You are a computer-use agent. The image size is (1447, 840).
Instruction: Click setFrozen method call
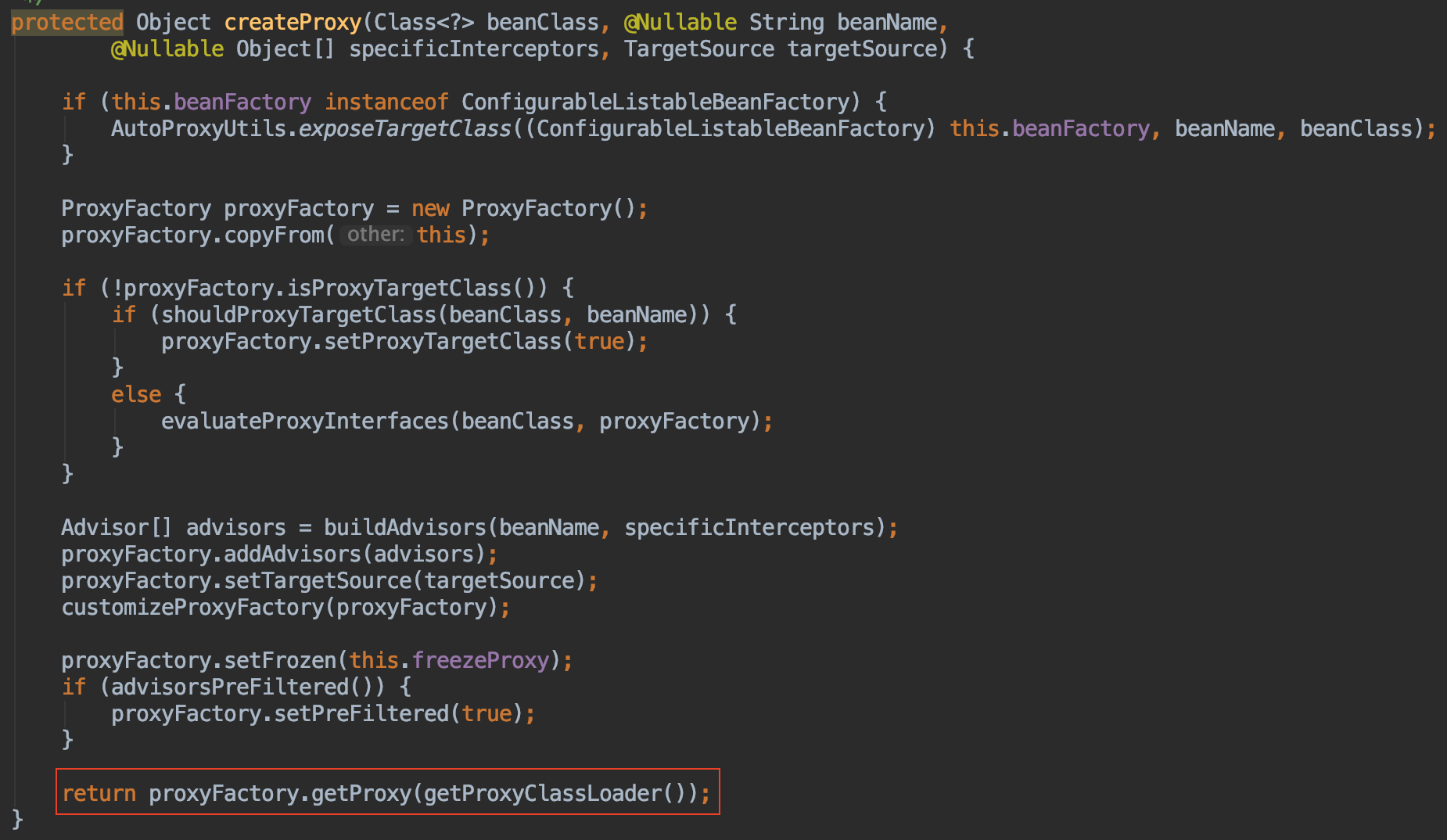pyautogui.click(x=280, y=661)
